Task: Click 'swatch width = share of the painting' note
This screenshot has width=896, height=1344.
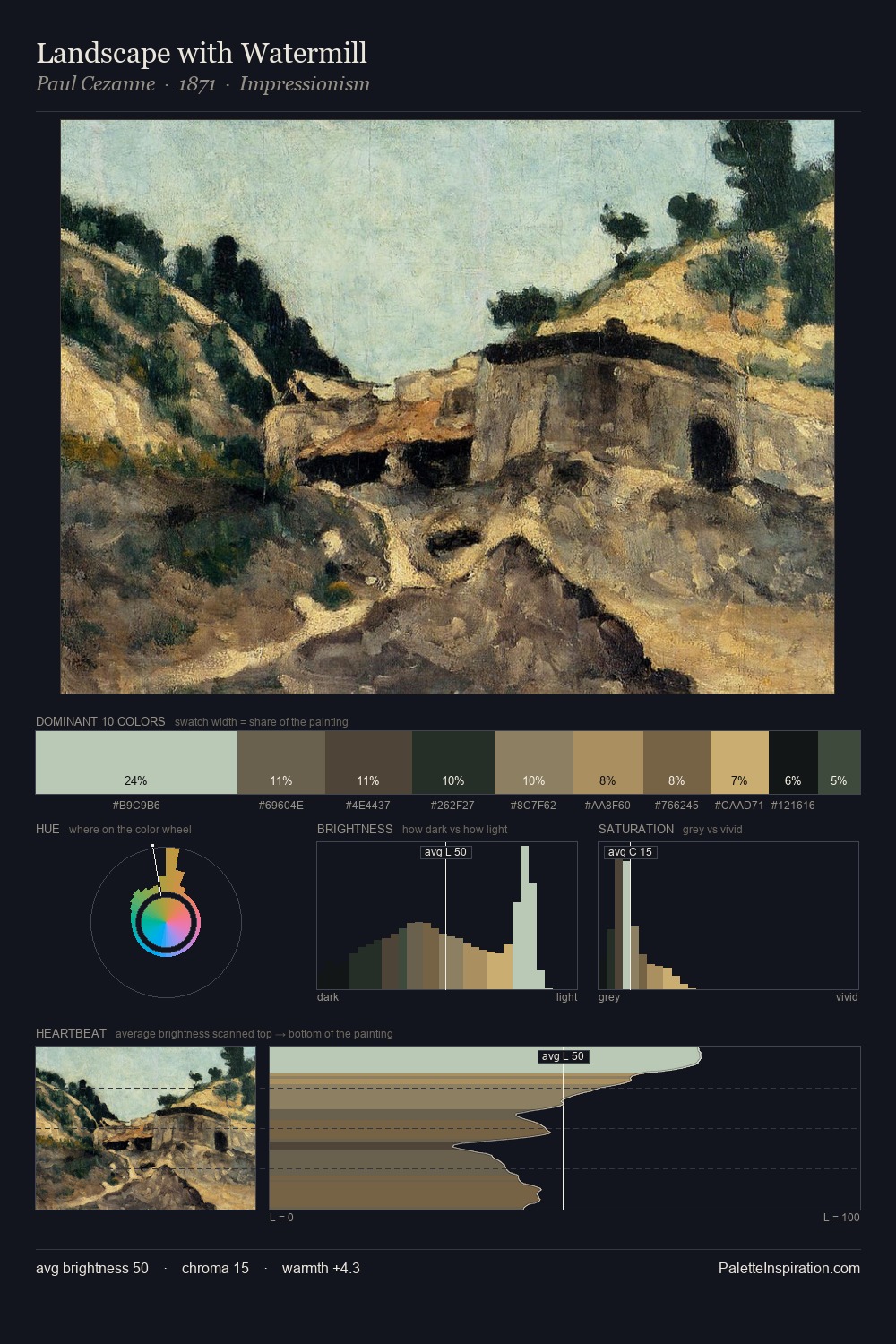Action: 261,722
